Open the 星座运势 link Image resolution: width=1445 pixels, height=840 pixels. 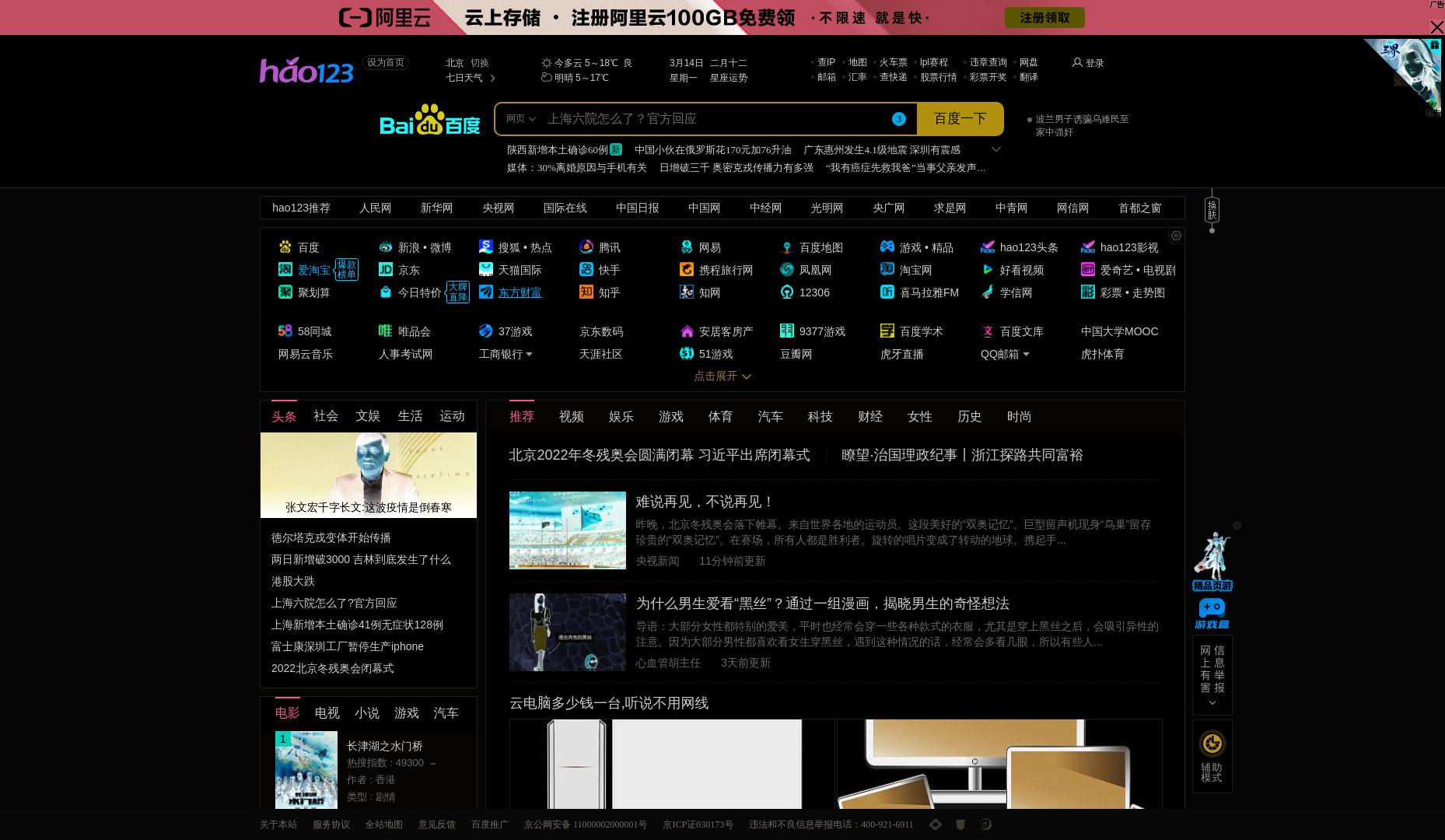729,78
